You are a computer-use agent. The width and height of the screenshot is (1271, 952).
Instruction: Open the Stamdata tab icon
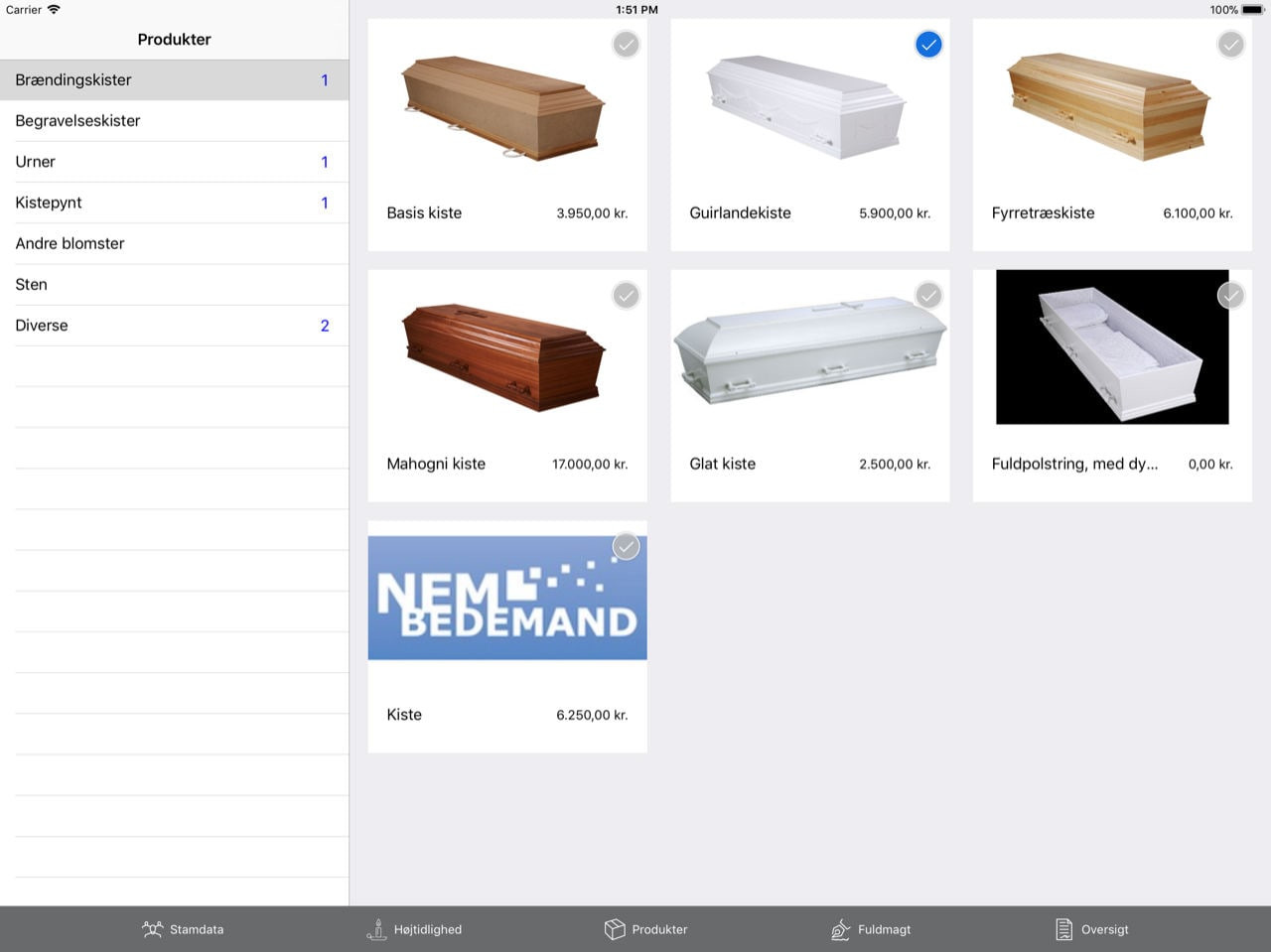(x=152, y=929)
